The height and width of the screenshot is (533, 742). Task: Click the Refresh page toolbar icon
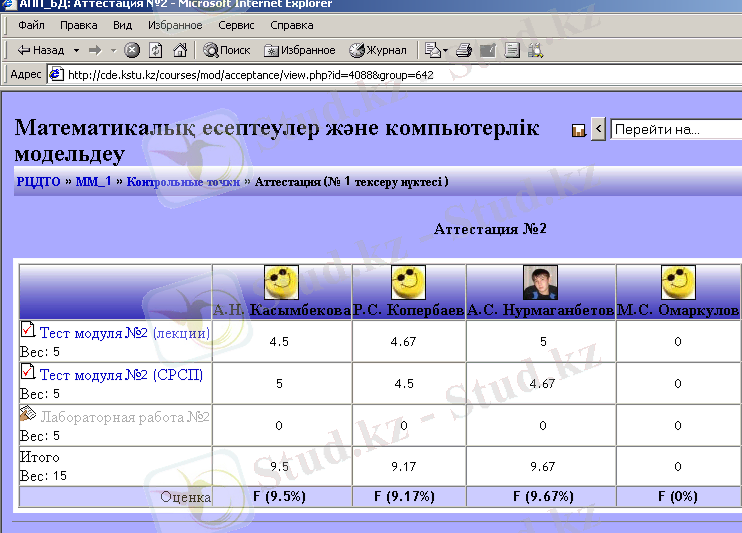pyautogui.click(x=156, y=50)
